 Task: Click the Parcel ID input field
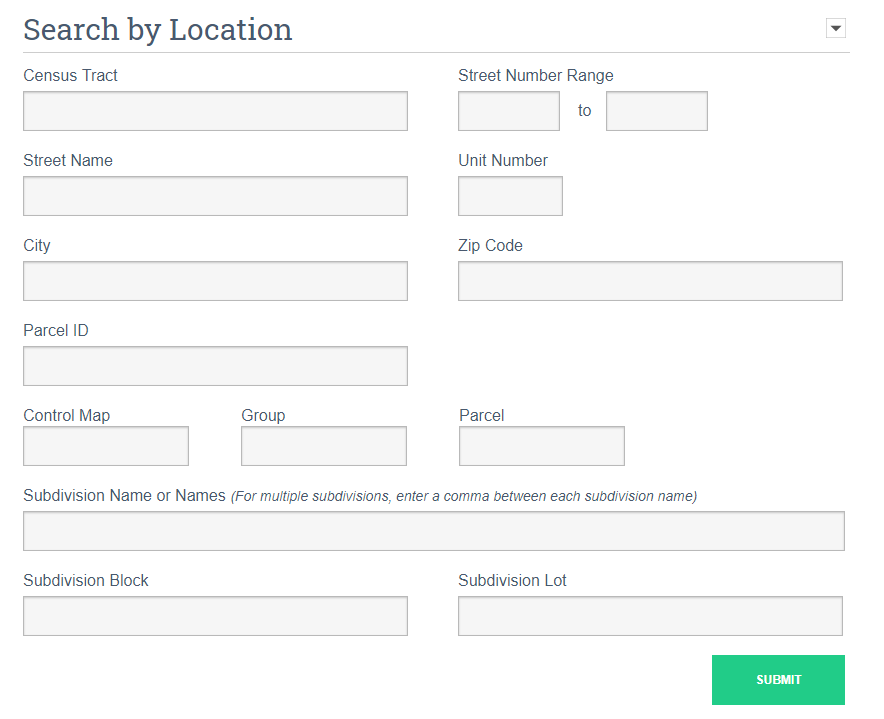click(215, 366)
